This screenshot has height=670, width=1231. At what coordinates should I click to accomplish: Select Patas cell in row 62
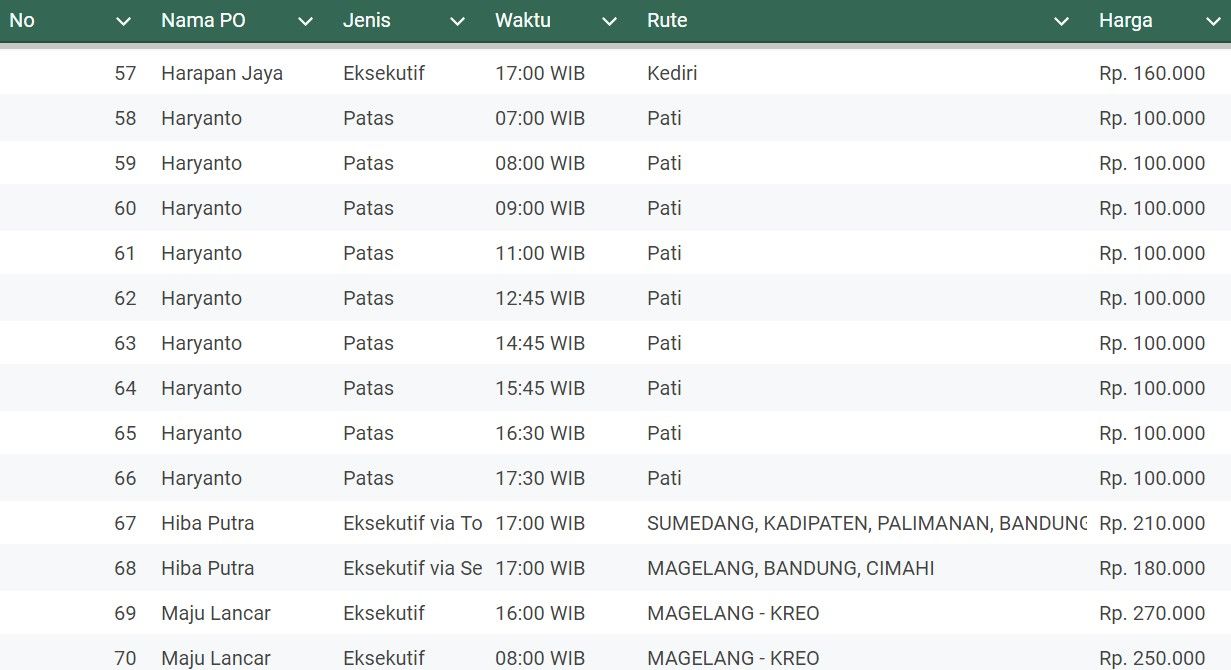tap(368, 298)
